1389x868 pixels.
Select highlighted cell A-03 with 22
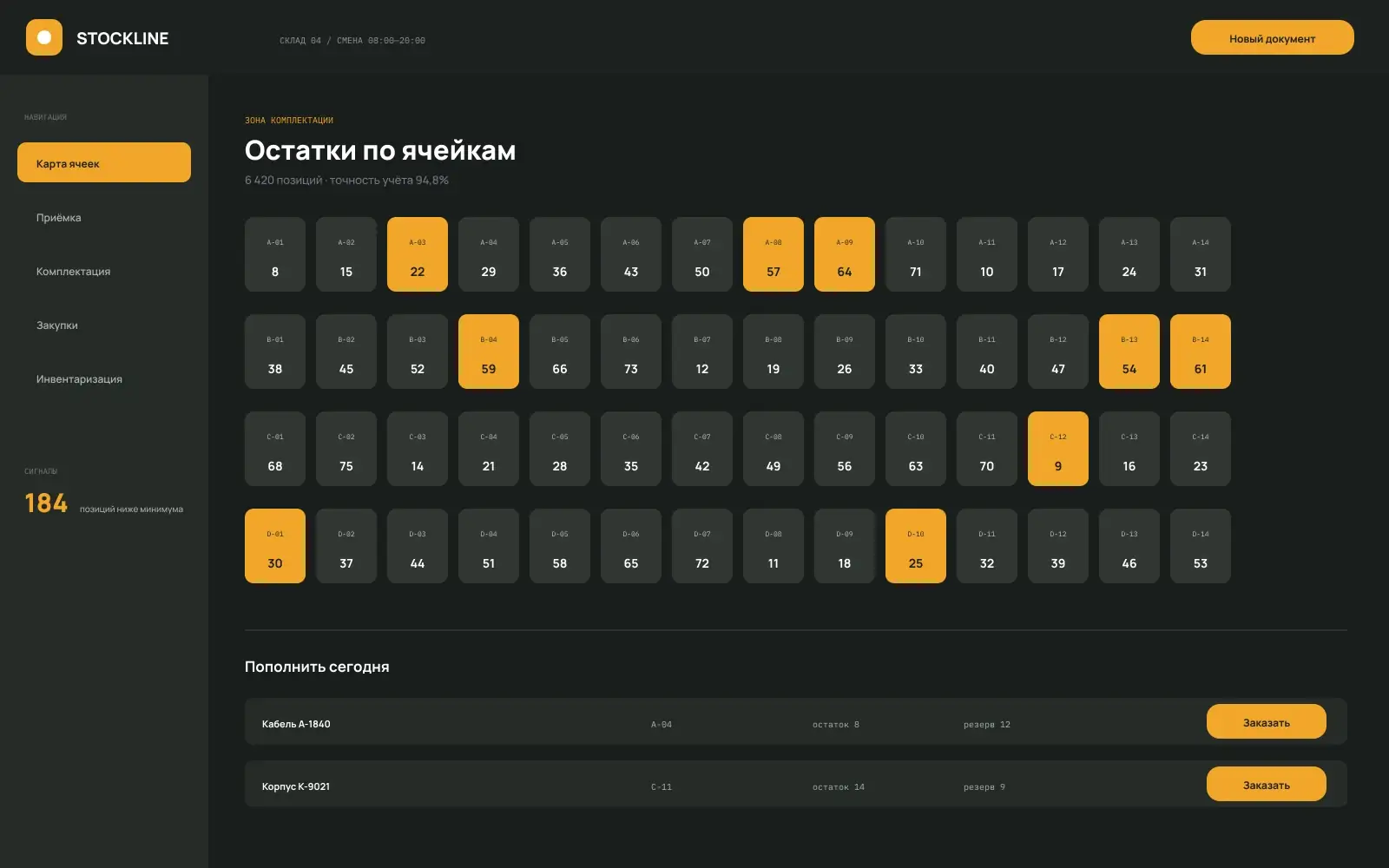[418, 254]
